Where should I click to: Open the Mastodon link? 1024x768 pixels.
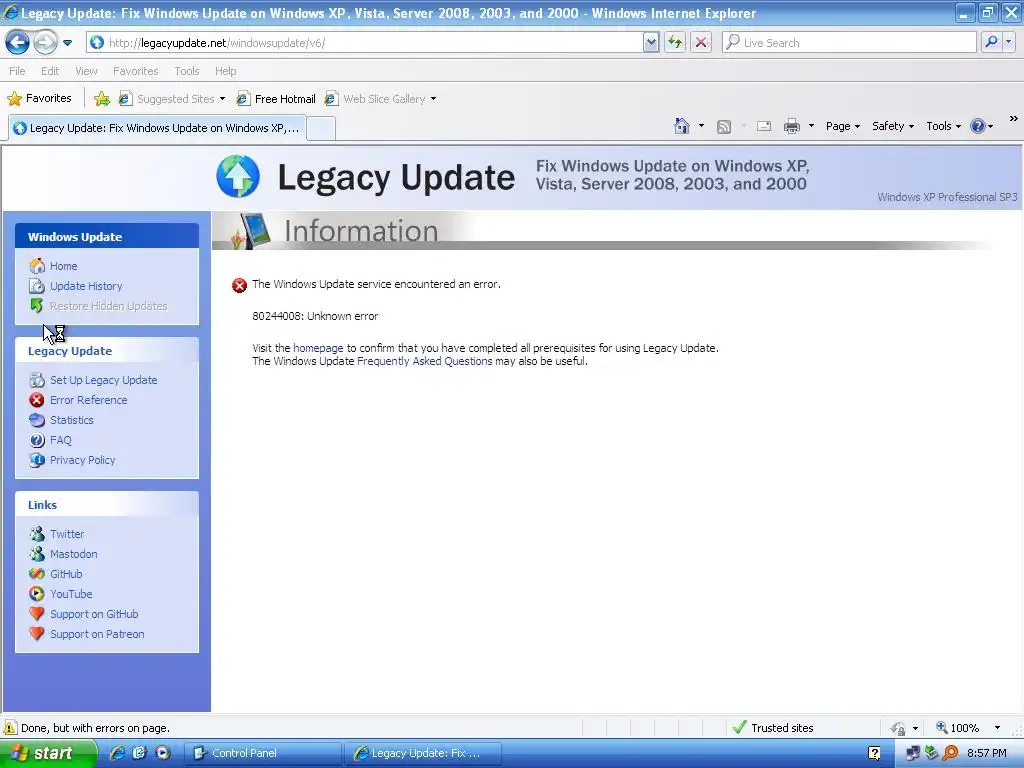click(73, 554)
